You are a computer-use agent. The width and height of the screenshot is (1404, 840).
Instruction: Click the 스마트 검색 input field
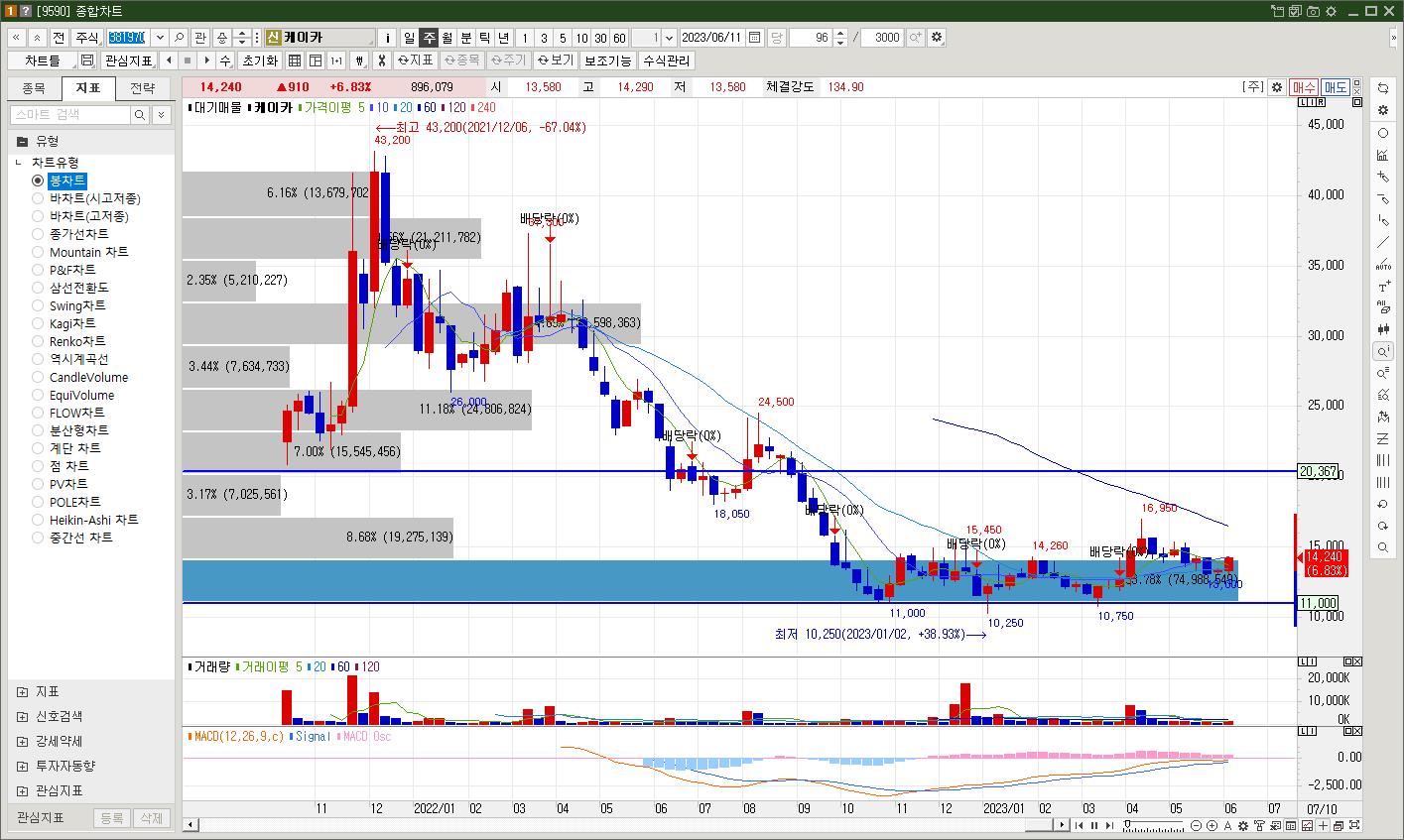click(70, 115)
